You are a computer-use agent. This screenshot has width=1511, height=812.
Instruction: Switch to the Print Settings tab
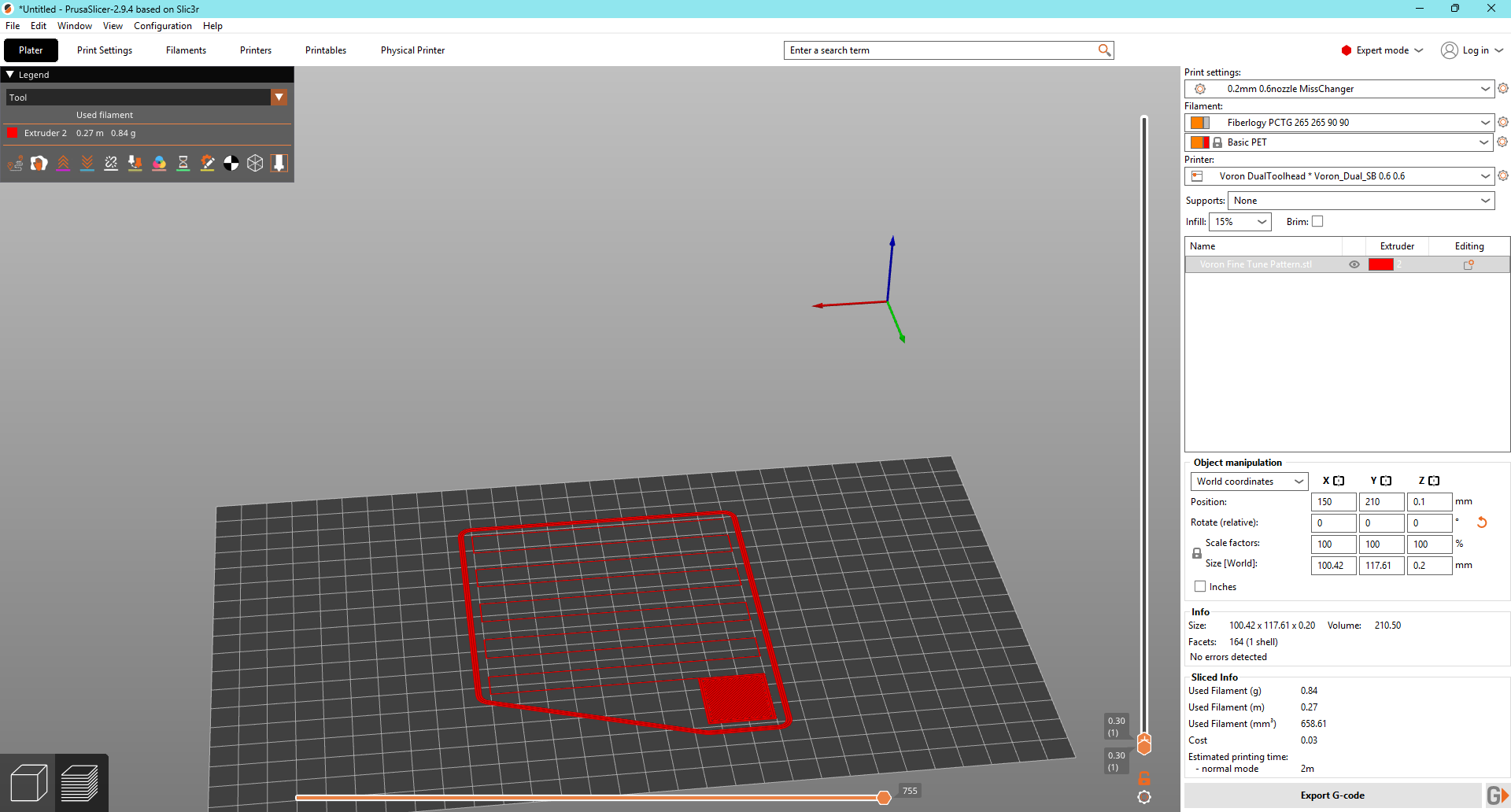(x=105, y=50)
